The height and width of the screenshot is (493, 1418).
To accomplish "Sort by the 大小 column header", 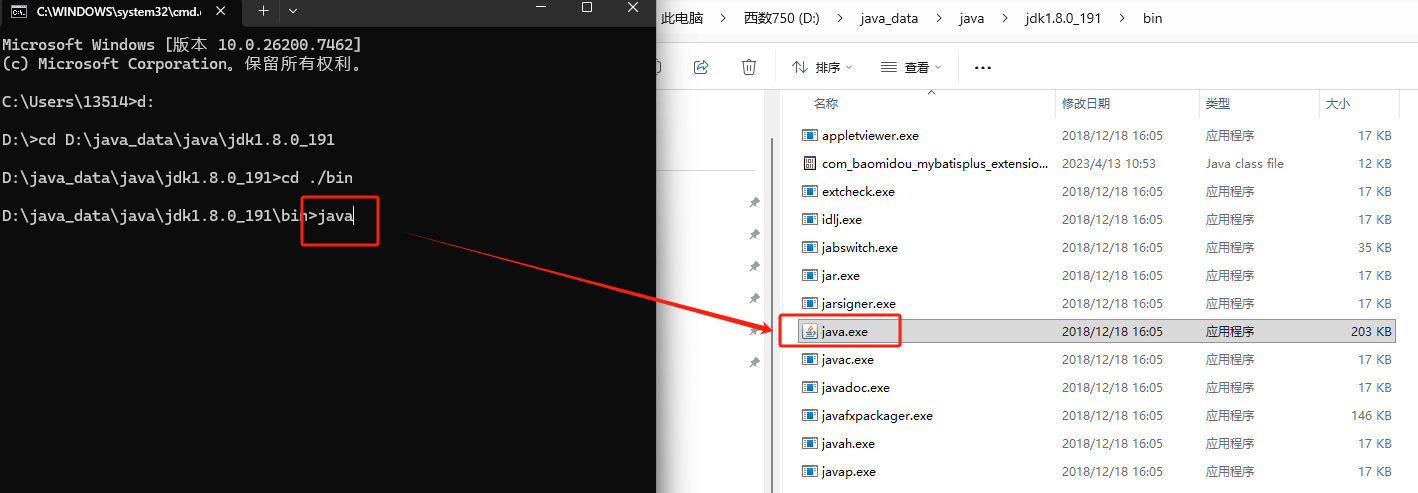I will click(1337, 103).
